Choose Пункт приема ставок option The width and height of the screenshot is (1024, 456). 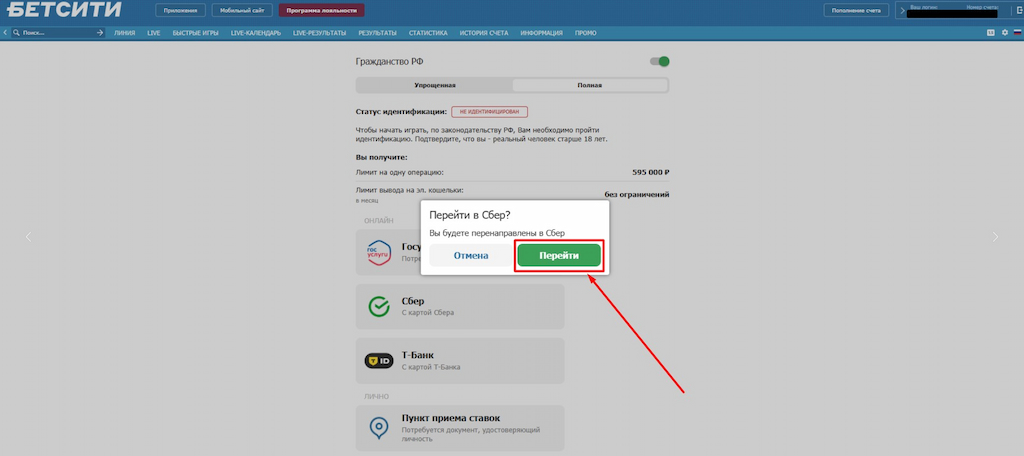[x=460, y=429]
